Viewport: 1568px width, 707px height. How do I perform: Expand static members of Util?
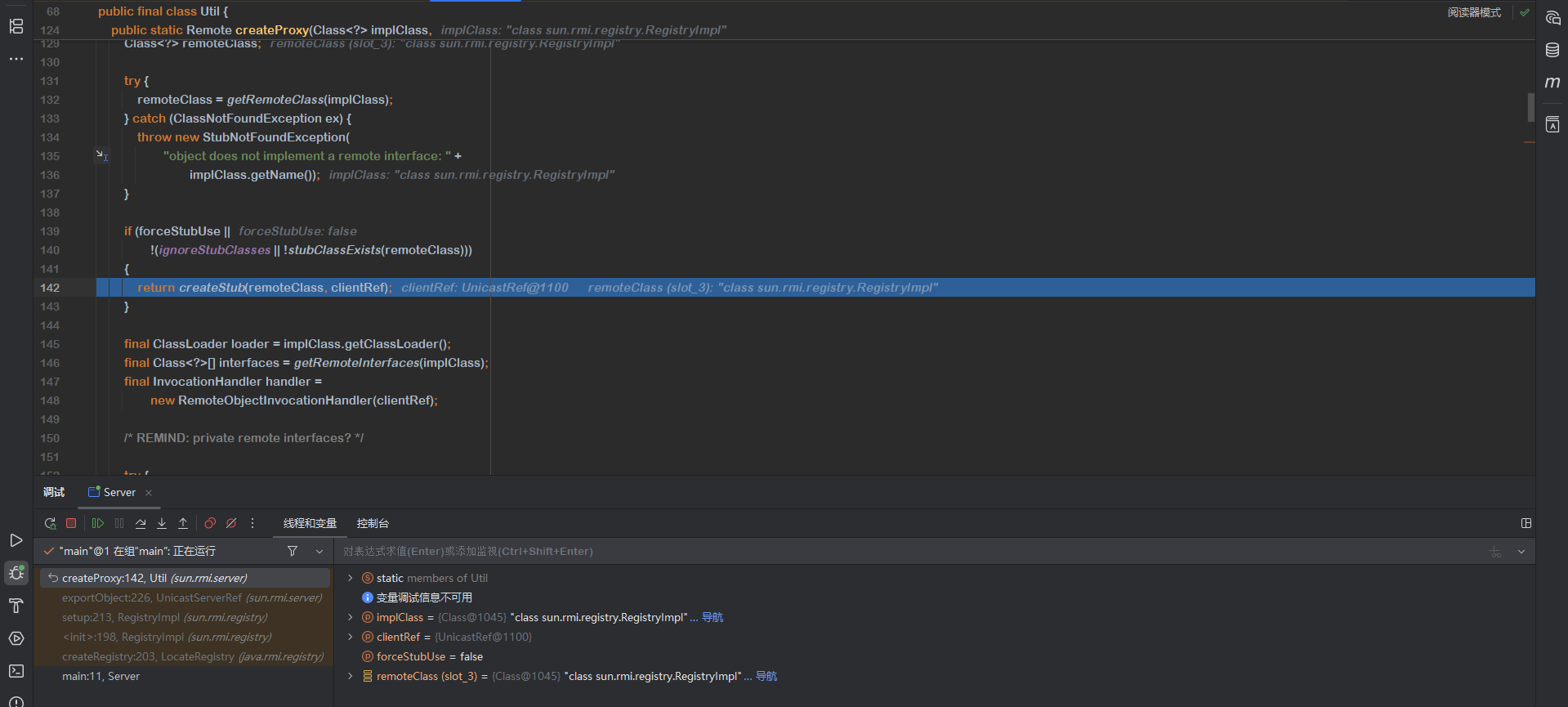351,579
